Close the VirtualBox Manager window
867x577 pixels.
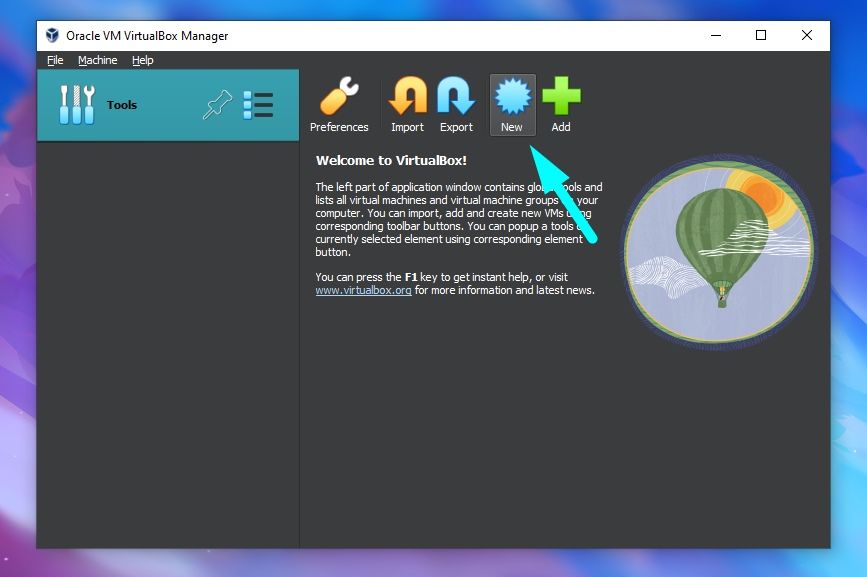tap(807, 35)
